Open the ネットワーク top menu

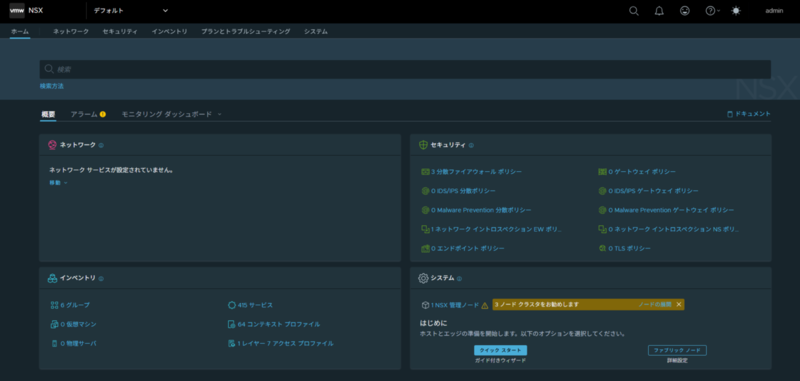click(x=71, y=32)
